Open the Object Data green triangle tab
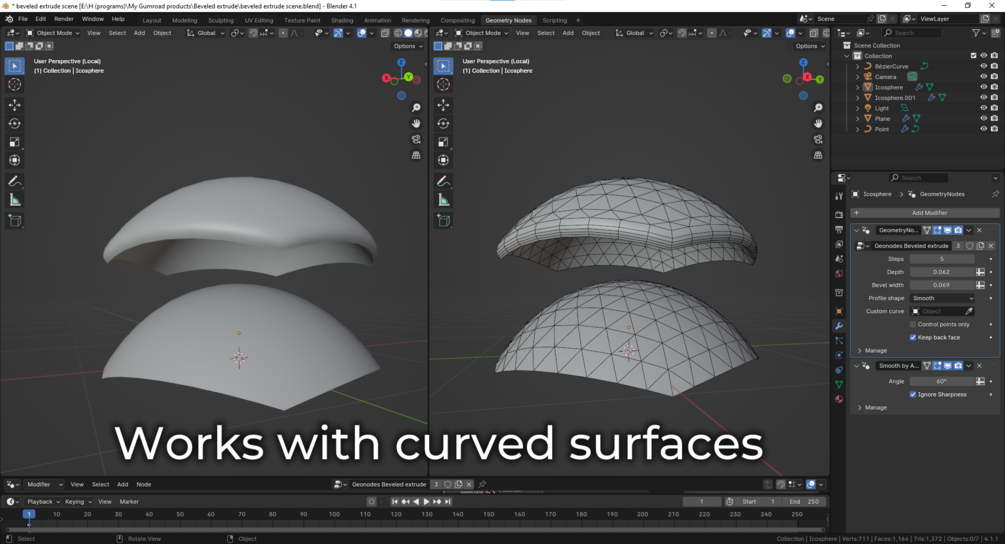 tap(839, 384)
